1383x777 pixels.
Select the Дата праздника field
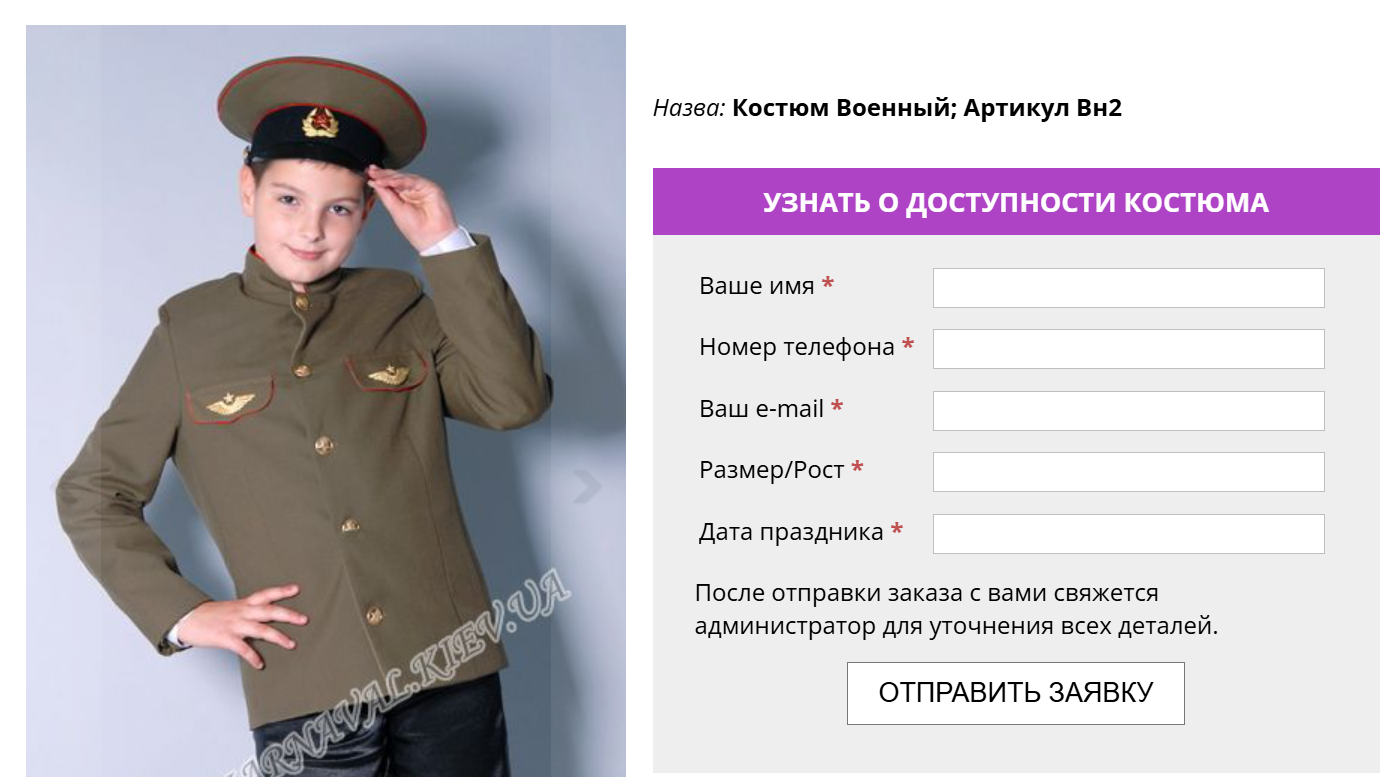1128,534
